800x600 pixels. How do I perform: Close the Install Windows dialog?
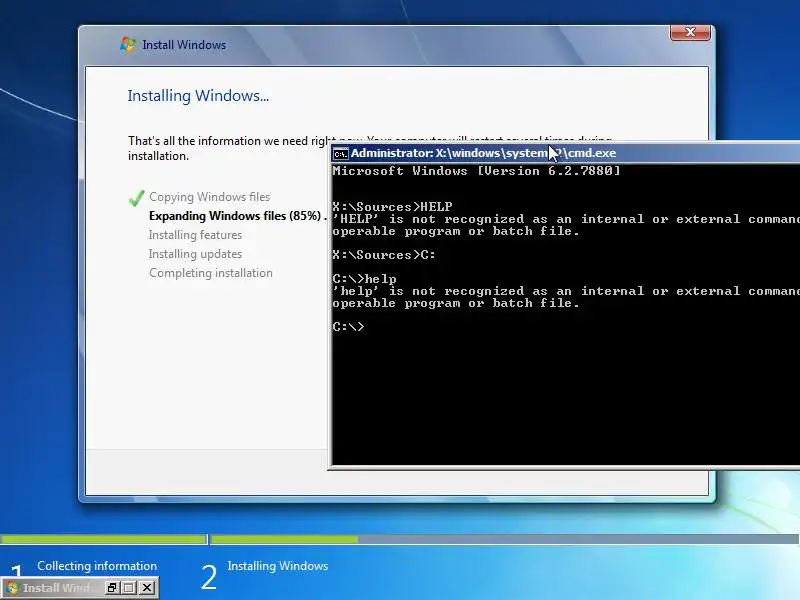tap(690, 32)
